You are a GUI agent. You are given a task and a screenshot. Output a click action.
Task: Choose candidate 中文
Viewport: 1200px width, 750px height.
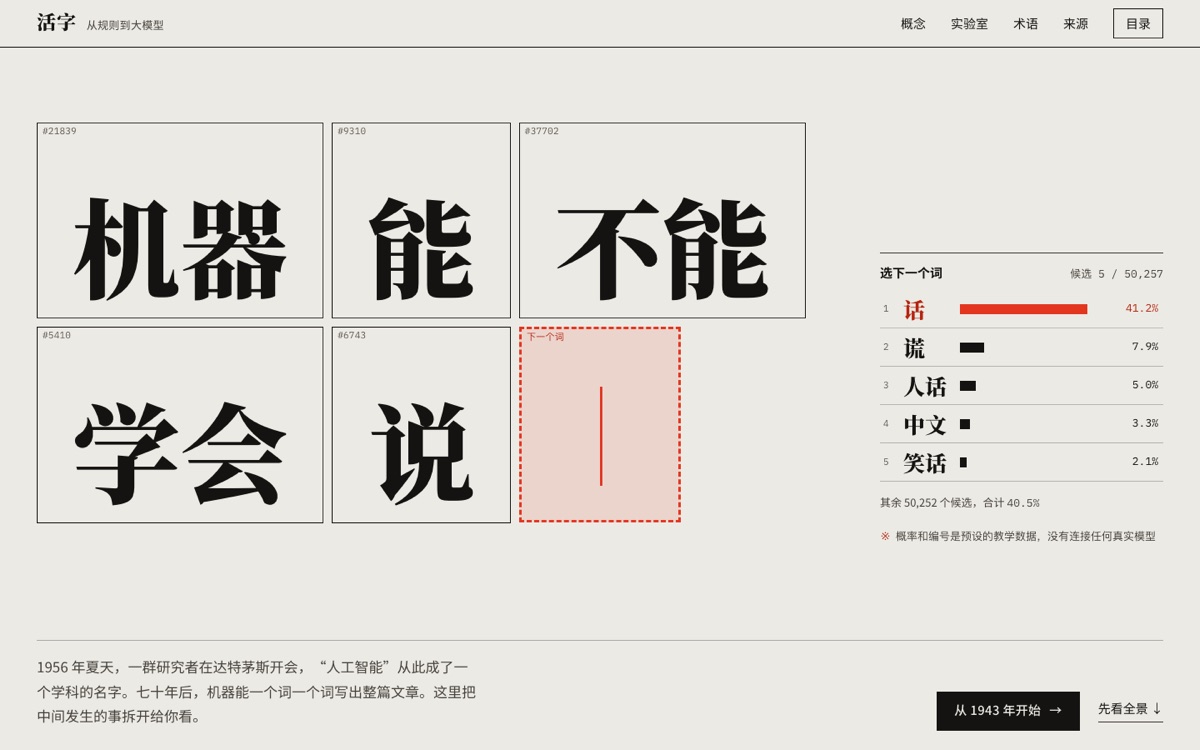1021,424
